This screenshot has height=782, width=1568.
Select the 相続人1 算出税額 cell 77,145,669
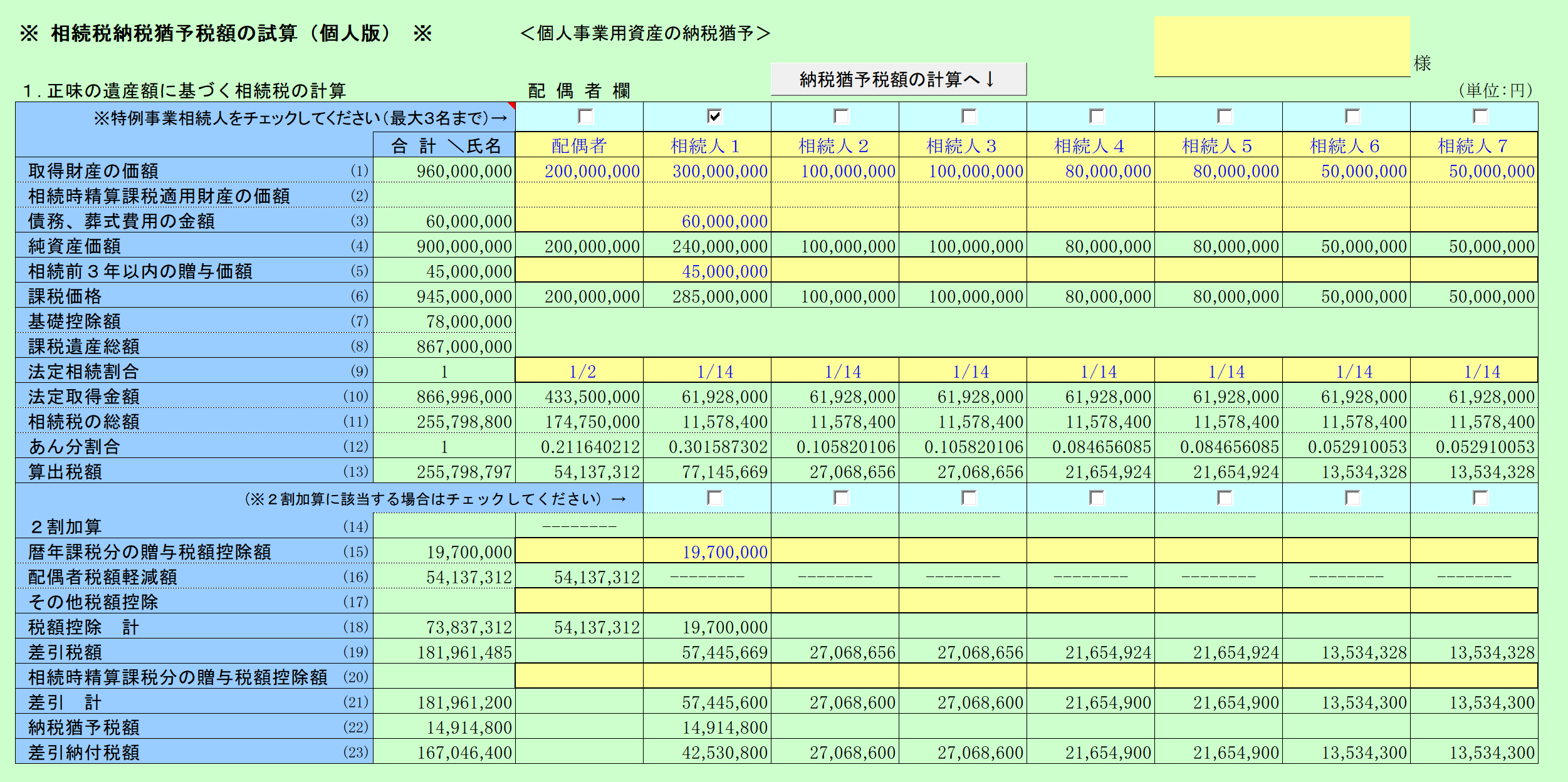click(x=707, y=471)
